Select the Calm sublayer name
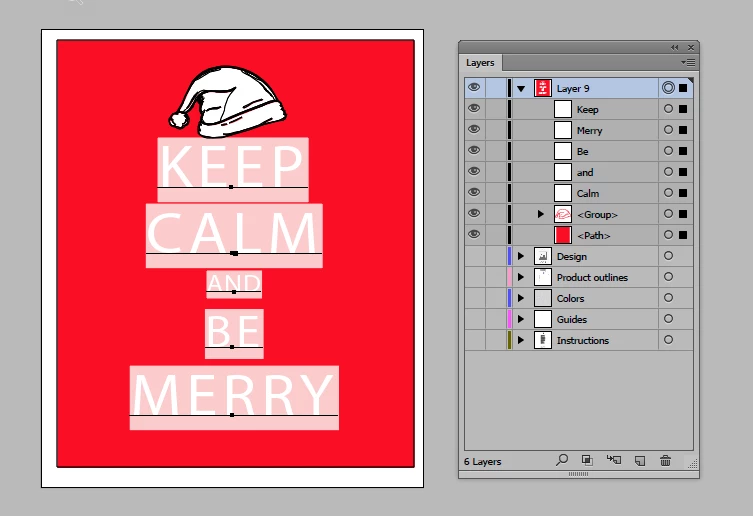Image resolution: width=753 pixels, height=516 pixels. coord(588,194)
